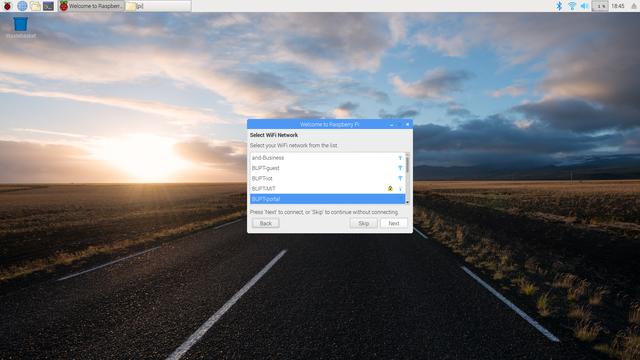Screen dimensions: 640x360
Task: Click the signal icon of BUPT-guest
Action: [x=400, y=168]
